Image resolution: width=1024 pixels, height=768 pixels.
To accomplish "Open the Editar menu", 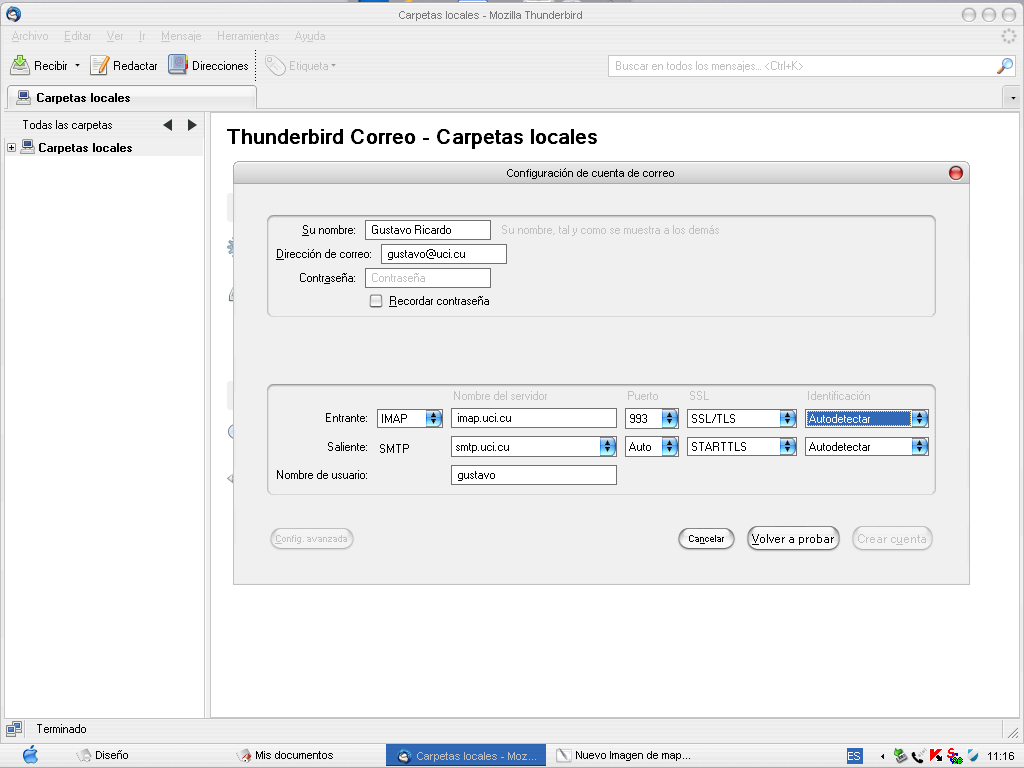I will point(78,36).
